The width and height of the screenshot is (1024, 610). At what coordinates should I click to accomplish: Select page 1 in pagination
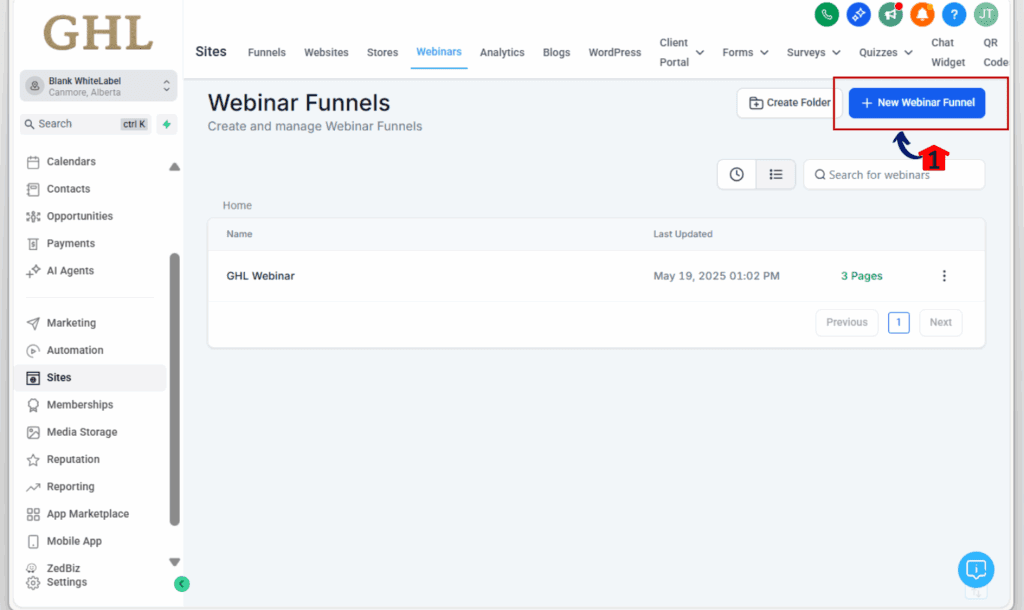click(x=899, y=322)
